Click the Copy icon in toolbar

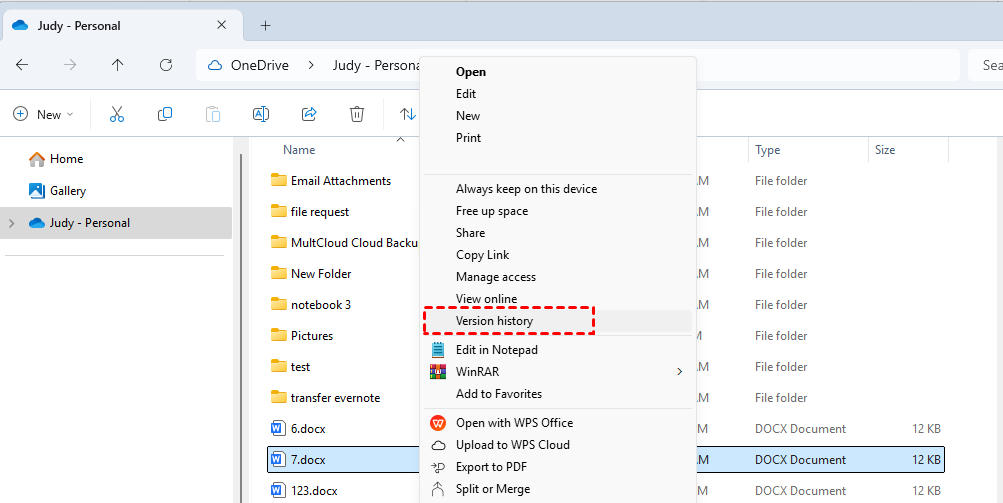[x=165, y=114]
